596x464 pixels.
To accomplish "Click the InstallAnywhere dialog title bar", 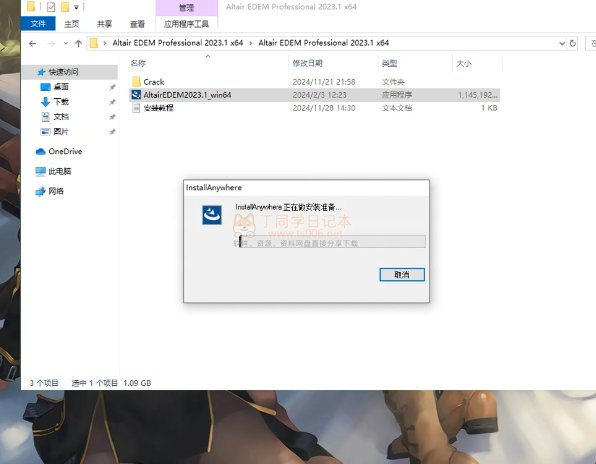I will tap(306, 187).
